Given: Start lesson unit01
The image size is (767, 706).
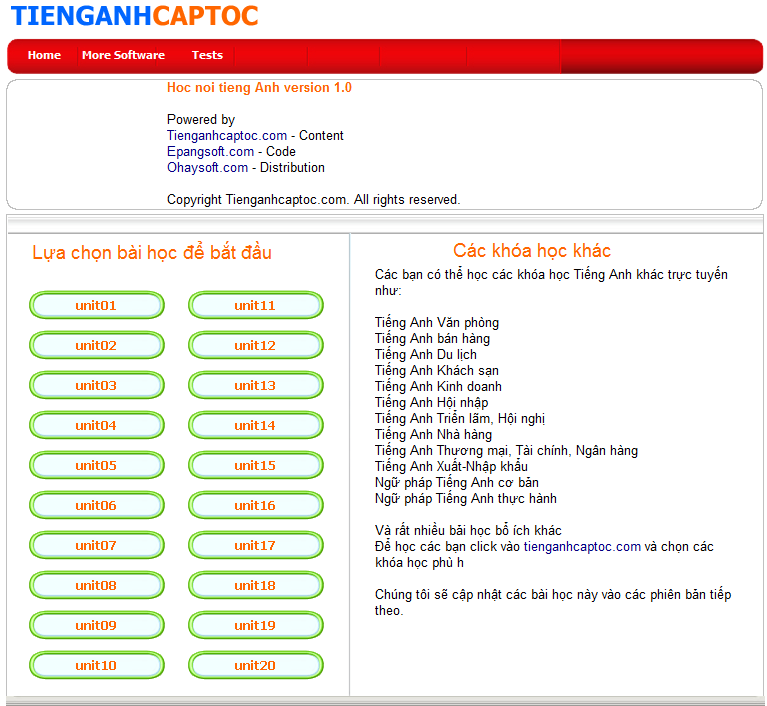Looking at the screenshot, I should pyautogui.click(x=96, y=306).
